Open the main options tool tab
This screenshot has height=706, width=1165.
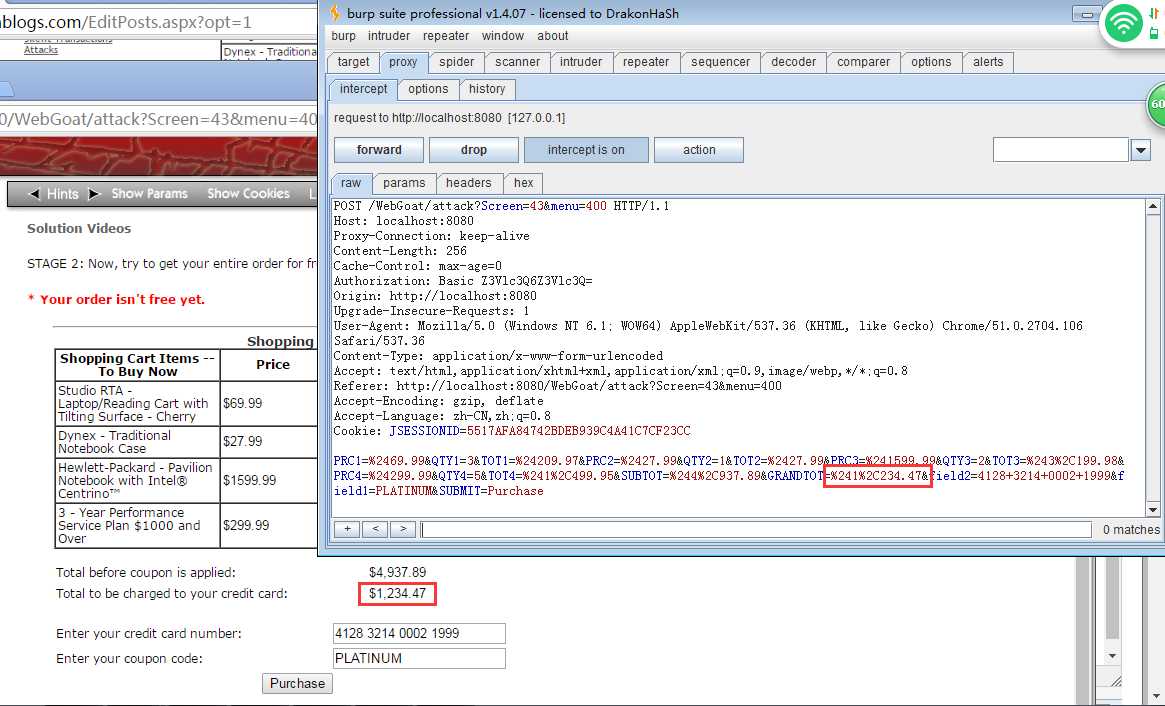tap(931, 62)
